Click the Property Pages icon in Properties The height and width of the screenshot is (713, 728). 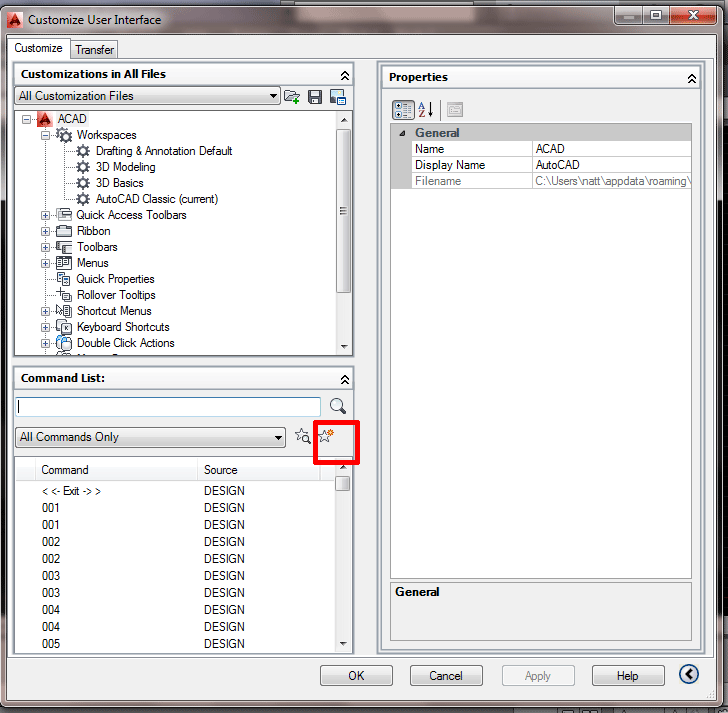pos(455,110)
